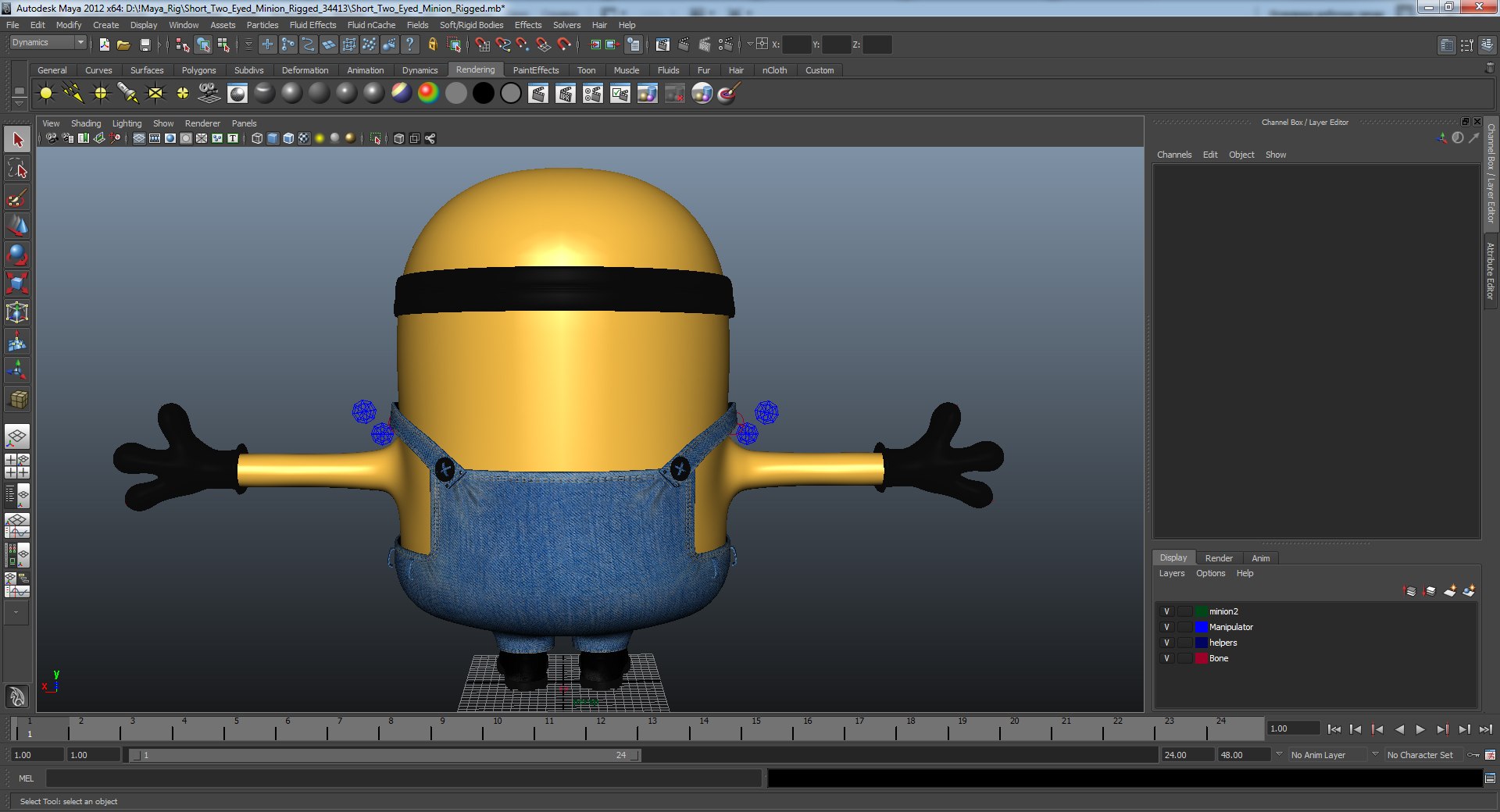Image resolution: width=1500 pixels, height=812 pixels.
Task: Toggle display type box of Bone layer
Action: point(1185,658)
